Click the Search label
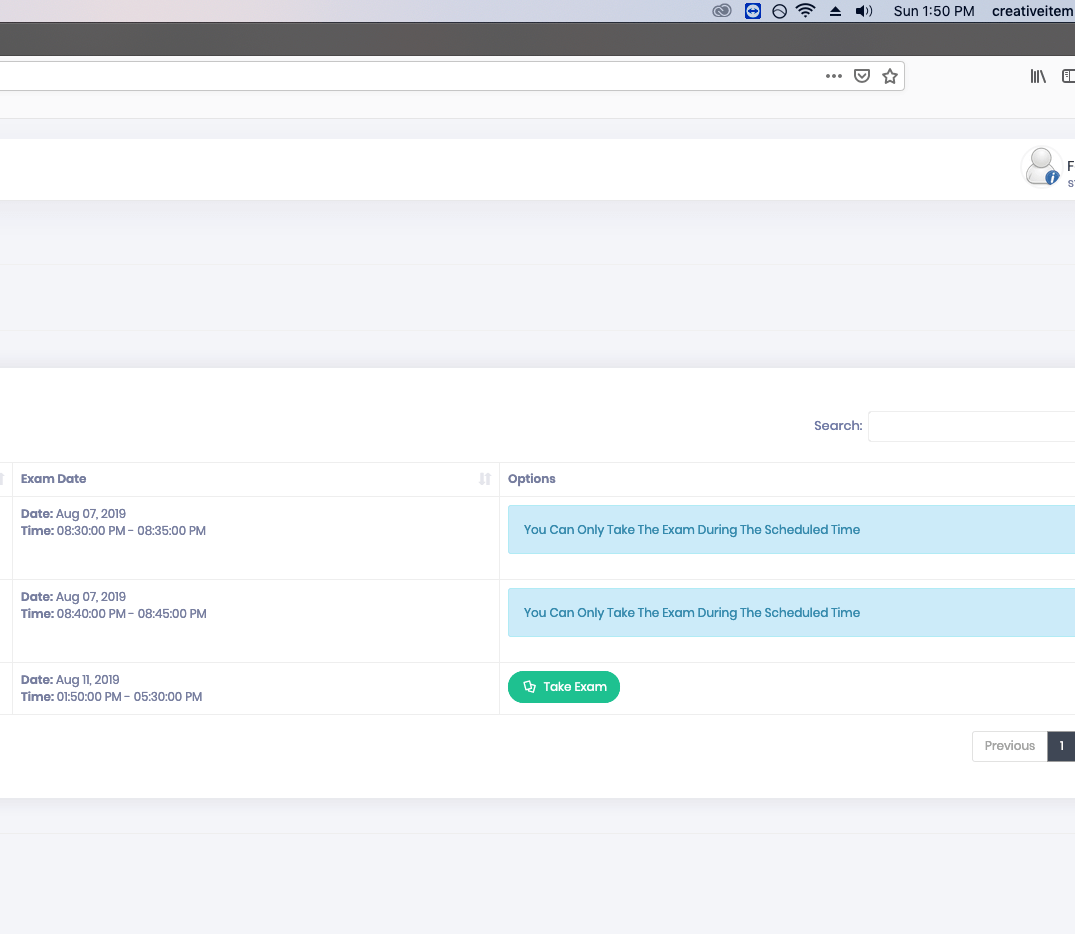Viewport: 1075px width, 934px height. pyautogui.click(x=838, y=426)
